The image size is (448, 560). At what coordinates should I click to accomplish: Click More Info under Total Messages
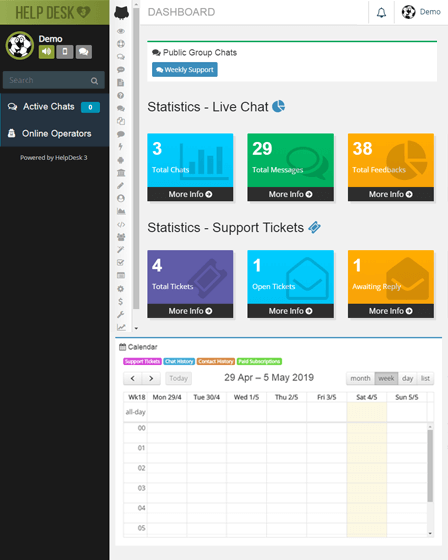pos(290,194)
